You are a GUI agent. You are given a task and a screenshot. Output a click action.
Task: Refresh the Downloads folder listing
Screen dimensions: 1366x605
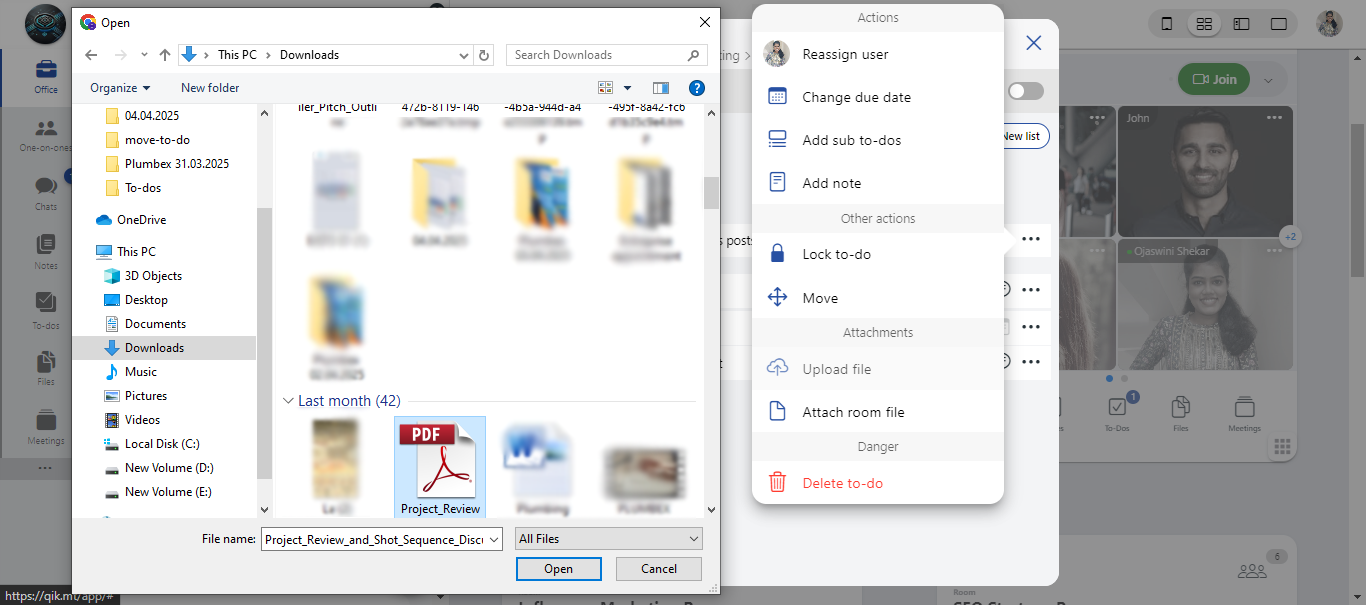tap(485, 55)
